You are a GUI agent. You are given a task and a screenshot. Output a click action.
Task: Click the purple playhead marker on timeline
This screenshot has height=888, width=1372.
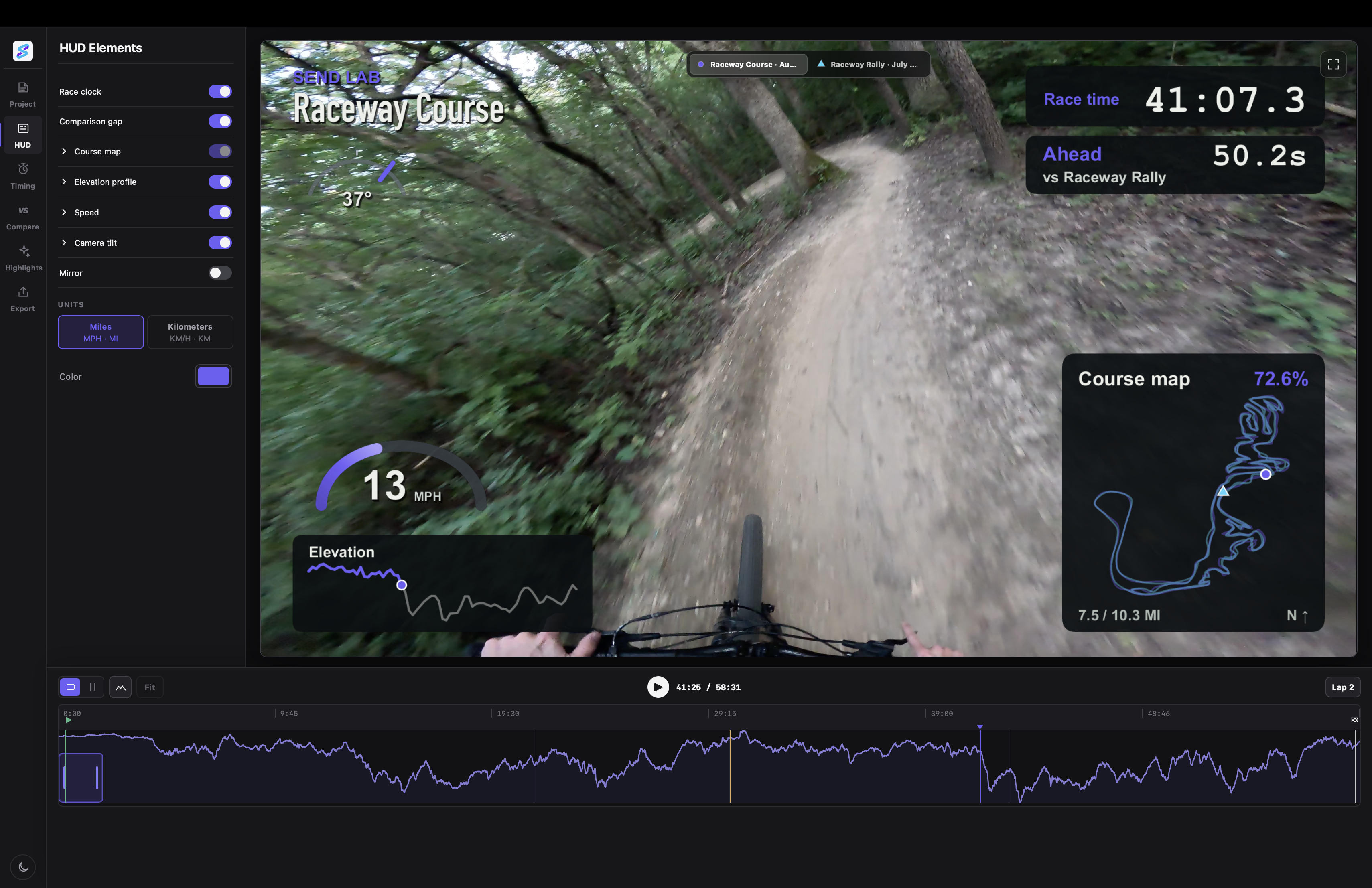pyautogui.click(x=979, y=727)
